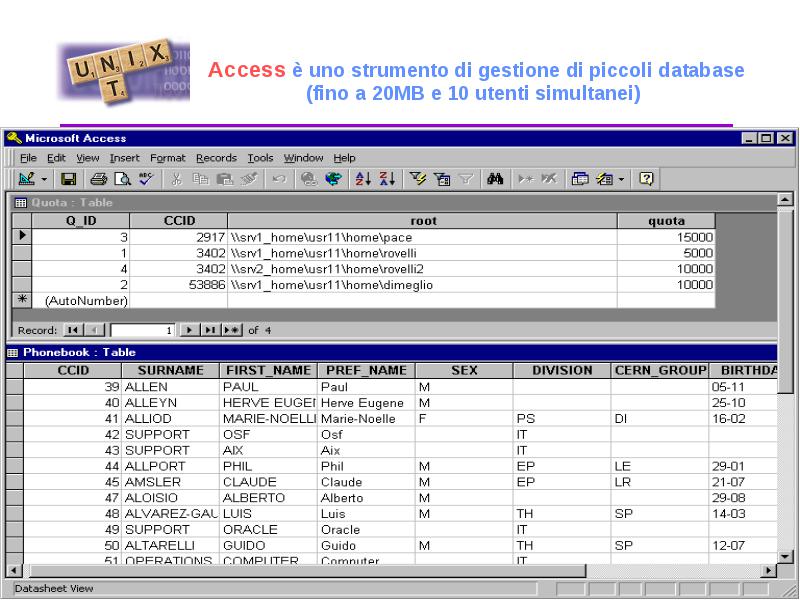Click the Sort Ascending A-Z icon
The width and height of the screenshot is (800, 600).
click(363, 179)
